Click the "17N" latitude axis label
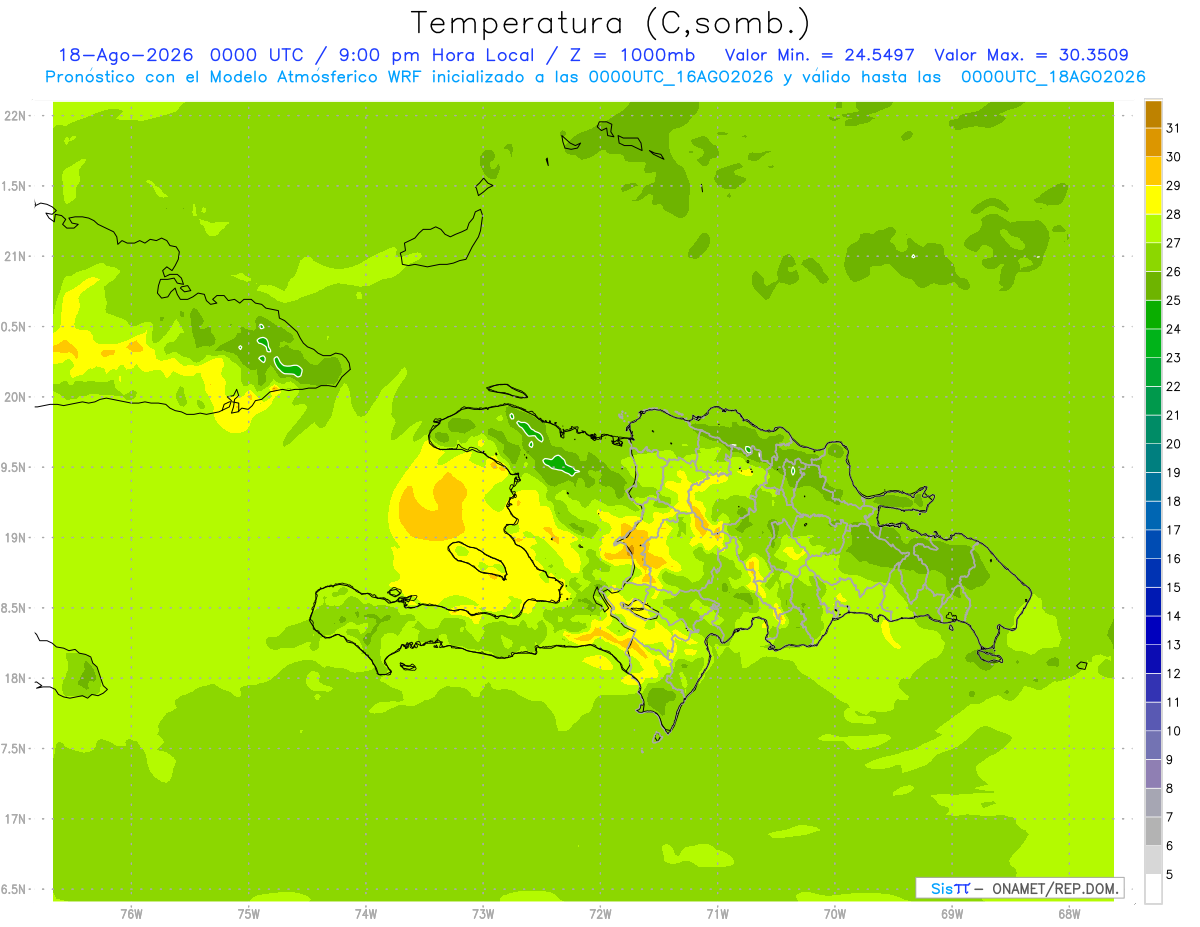 tap(17, 820)
